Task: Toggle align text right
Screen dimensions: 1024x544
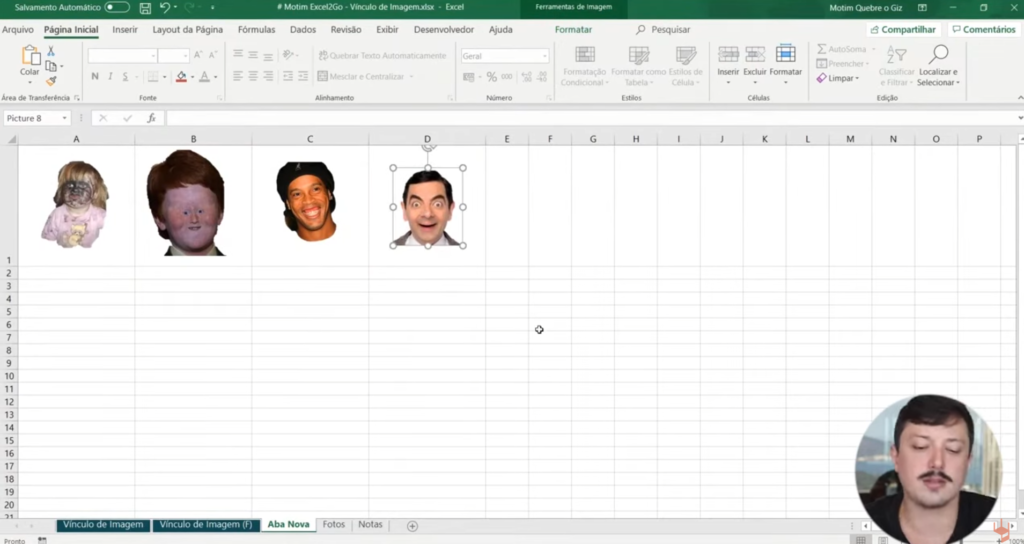Action: pyautogui.click(x=268, y=76)
